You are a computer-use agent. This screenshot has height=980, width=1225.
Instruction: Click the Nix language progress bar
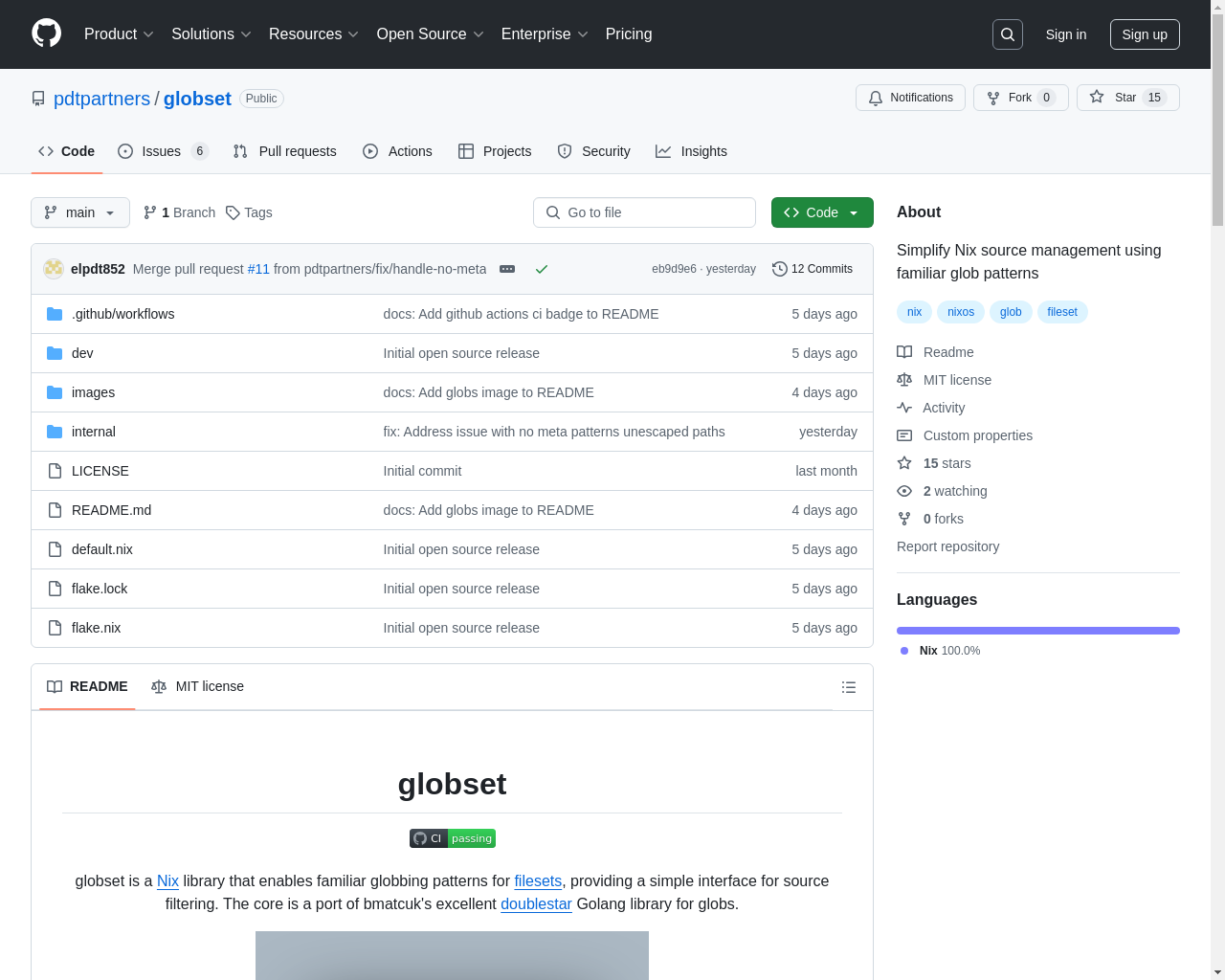(x=1038, y=631)
